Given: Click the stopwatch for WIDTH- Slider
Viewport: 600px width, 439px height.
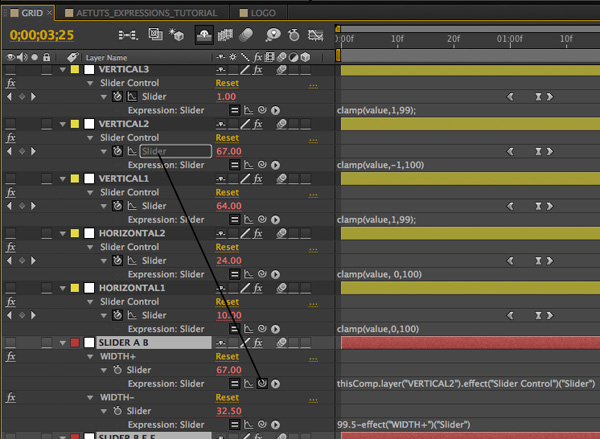Looking at the screenshot, I should click(117, 411).
